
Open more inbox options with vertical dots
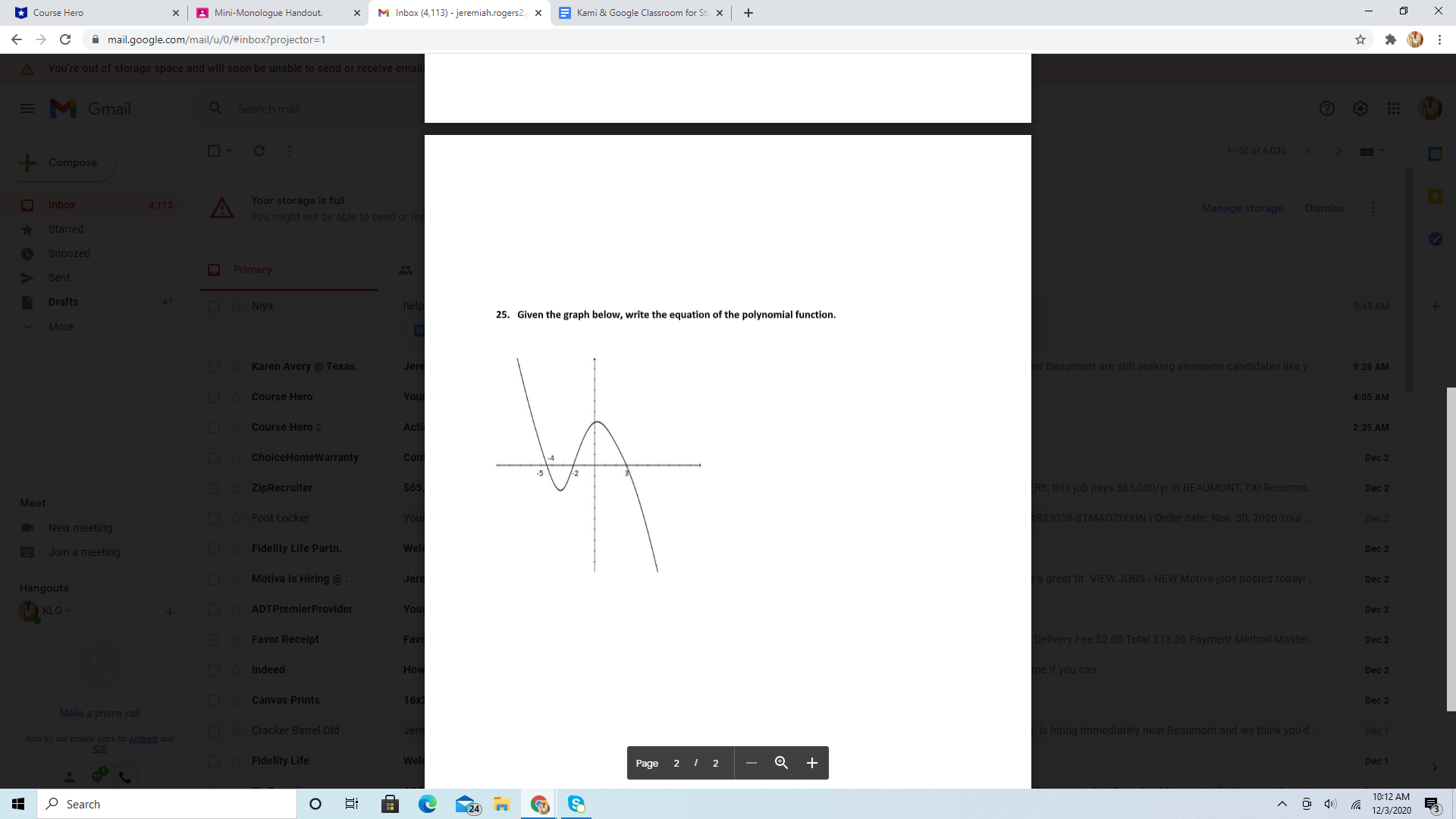pos(289,151)
